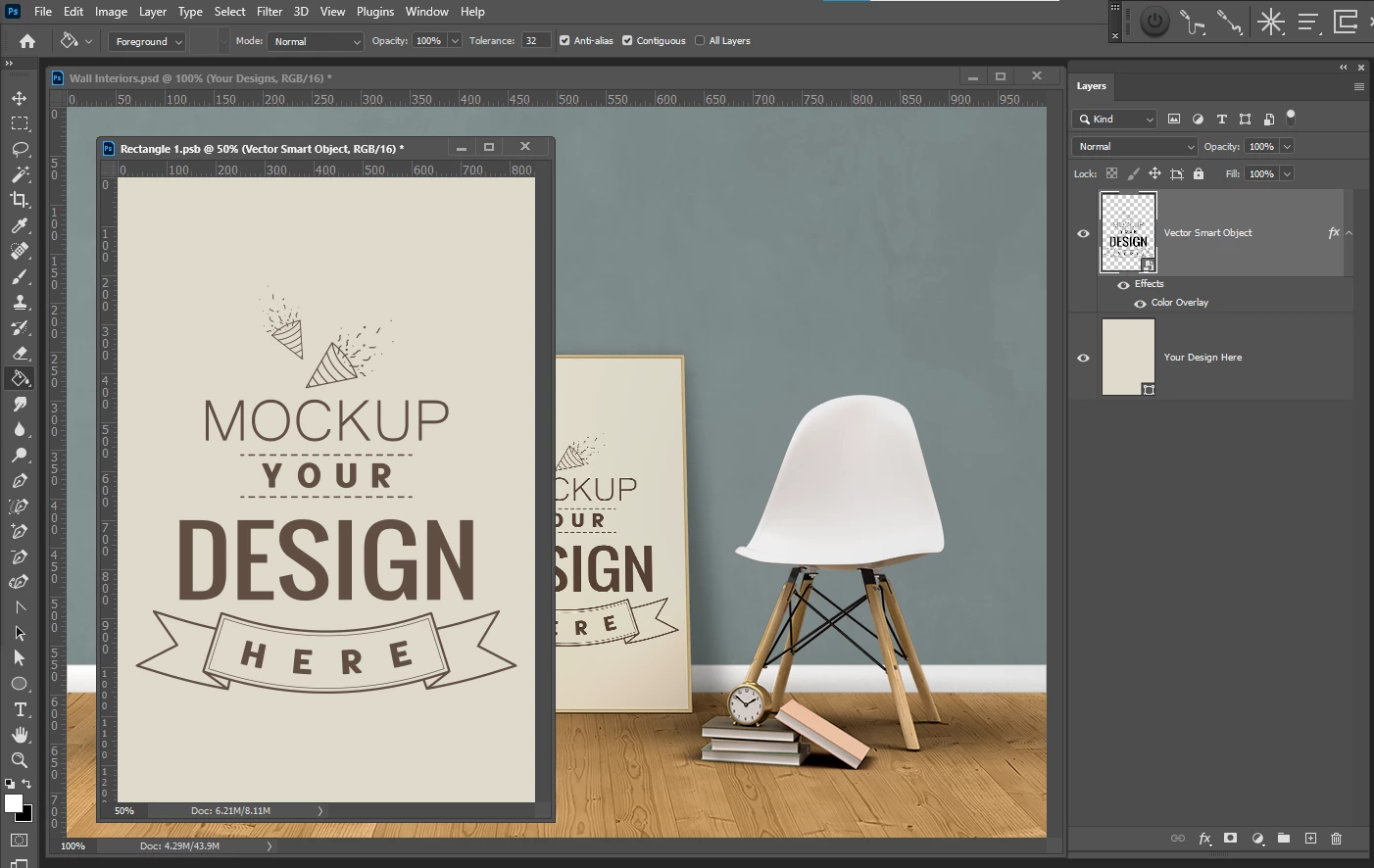Select the Eyedropper tool

click(x=20, y=225)
